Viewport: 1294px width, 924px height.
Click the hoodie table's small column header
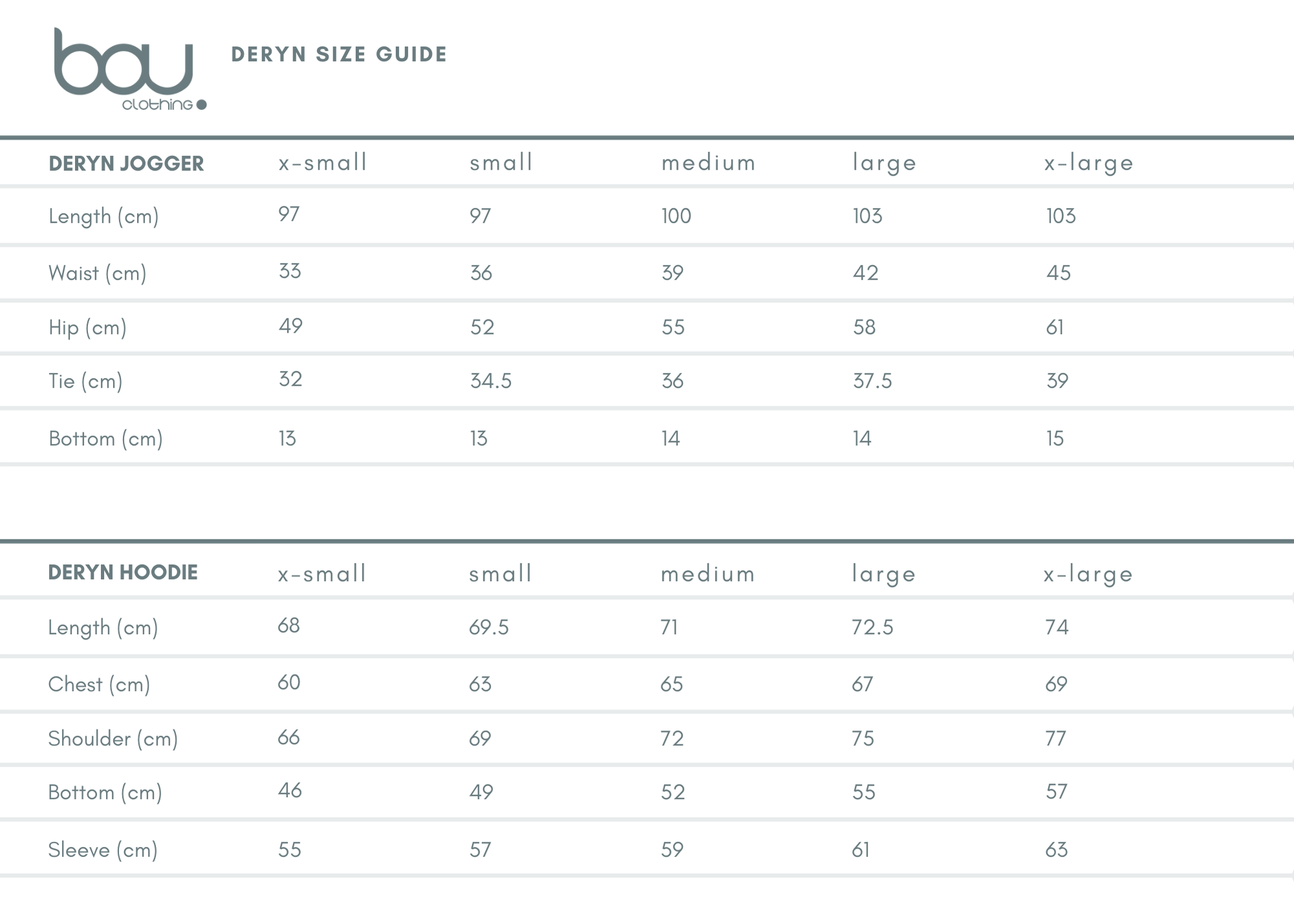click(x=501, y=574)
